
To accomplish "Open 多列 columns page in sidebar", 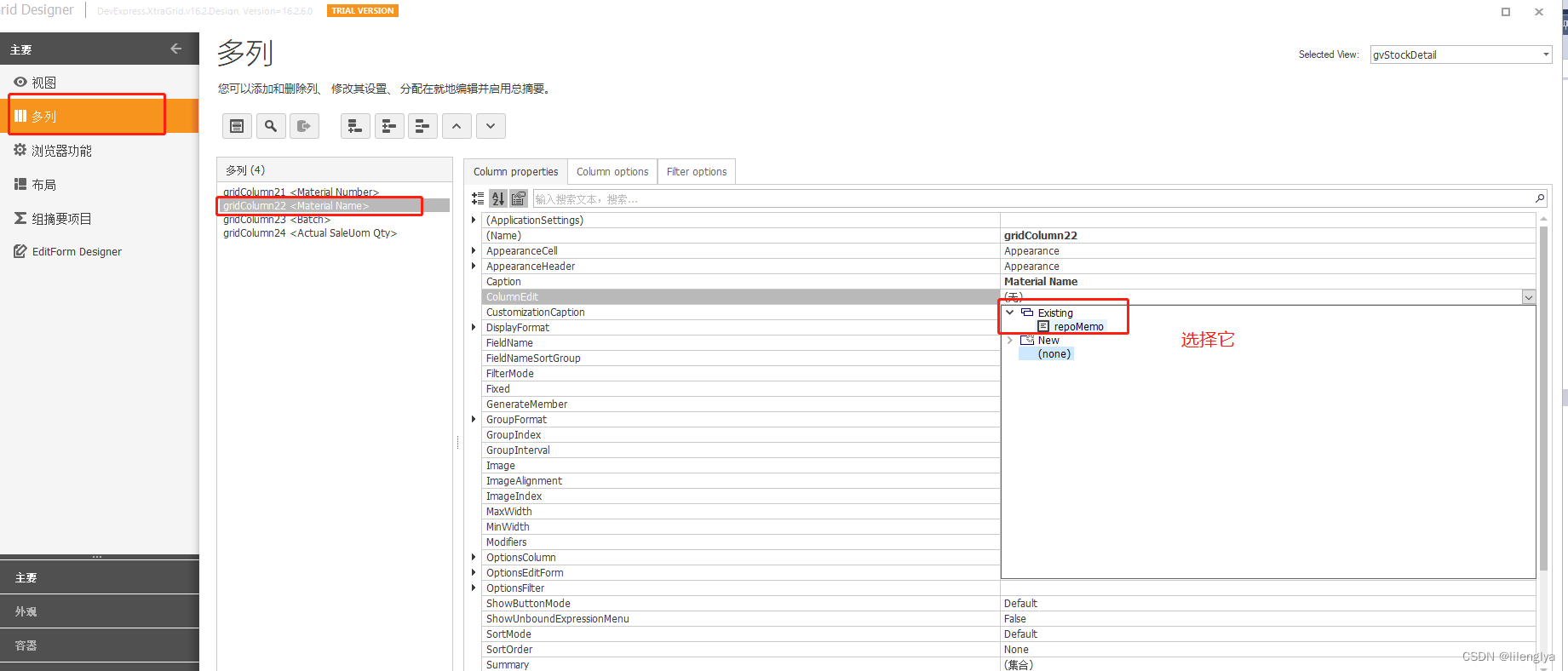I will [100, 117].
